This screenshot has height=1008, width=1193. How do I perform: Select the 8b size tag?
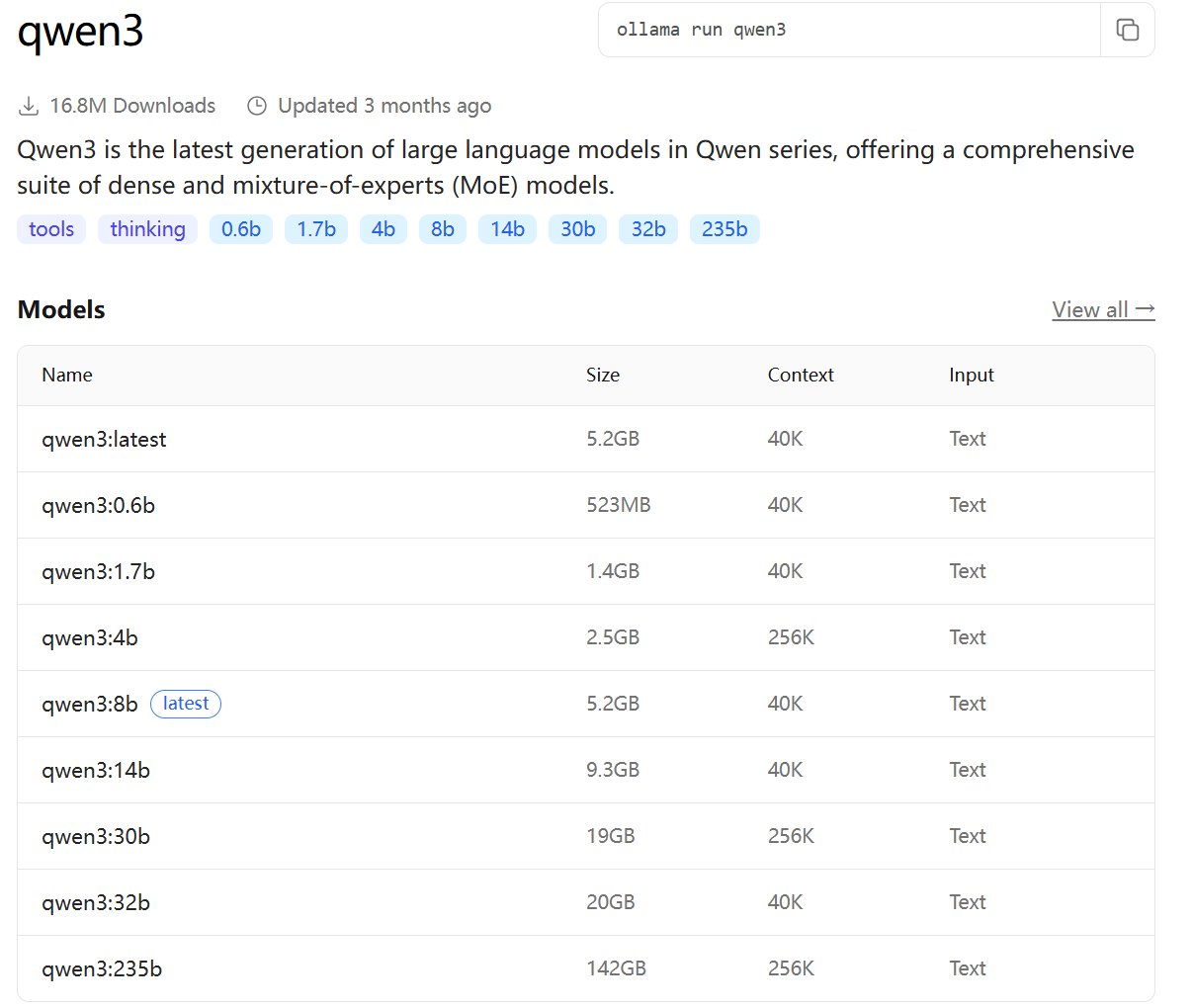[x=443, y=229]
